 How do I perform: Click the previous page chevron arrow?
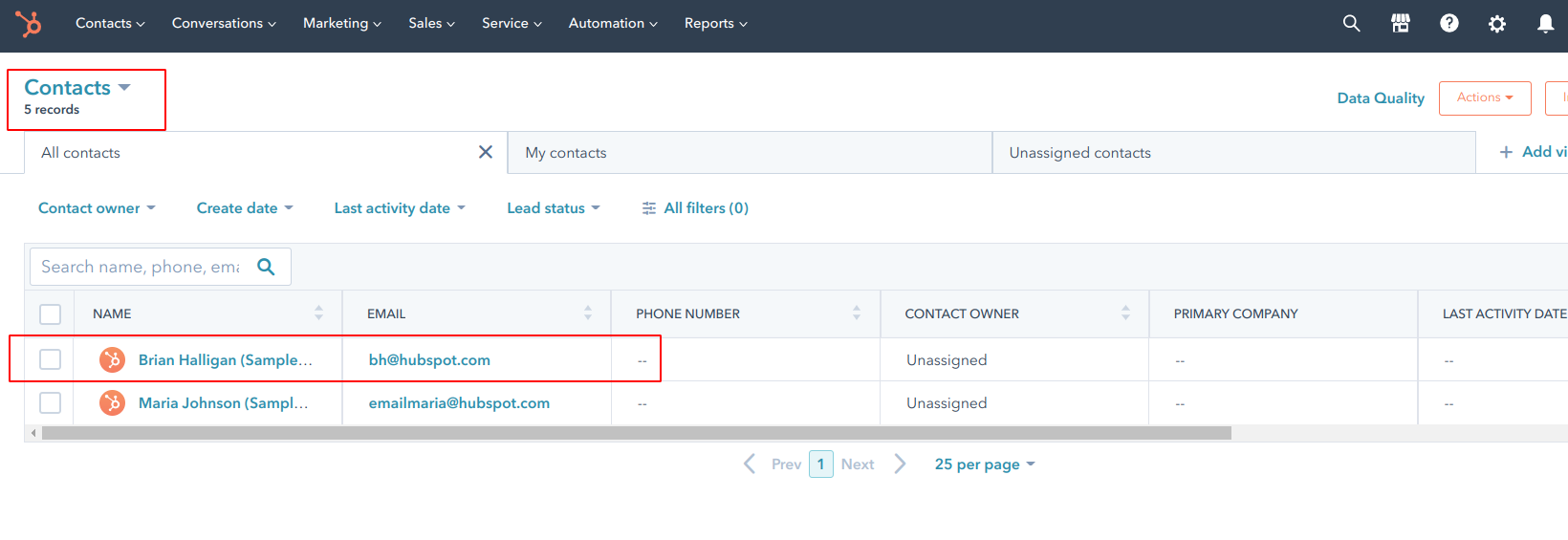[x=750, y=464]
